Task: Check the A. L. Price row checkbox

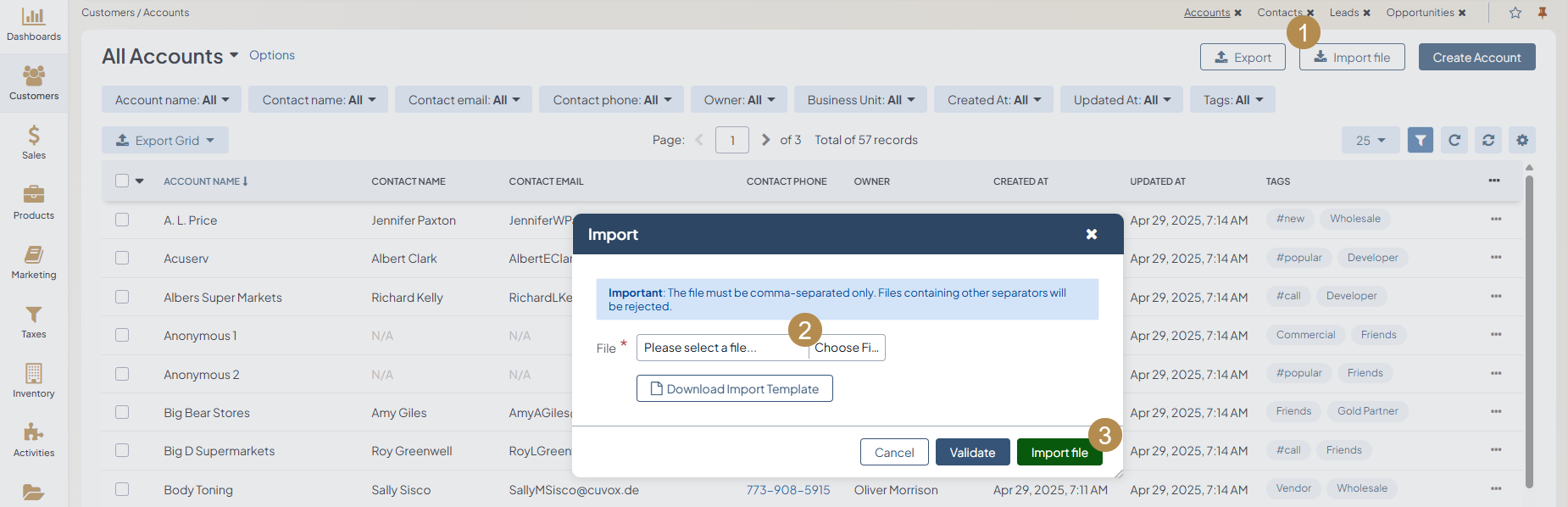Action: coord(122,220)
